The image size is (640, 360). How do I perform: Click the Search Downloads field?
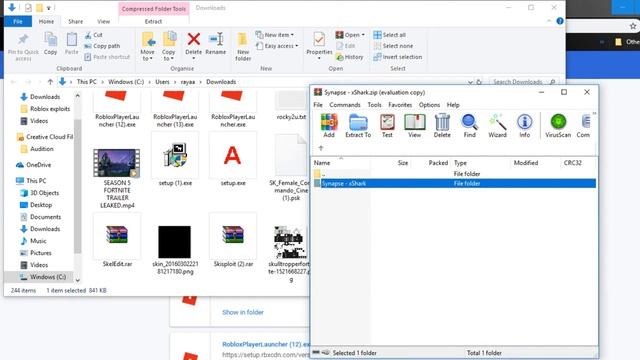click(523, 82)
